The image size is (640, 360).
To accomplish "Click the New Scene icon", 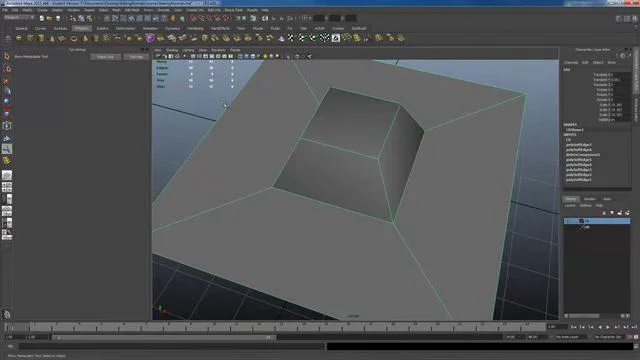I will click(42, 18).
